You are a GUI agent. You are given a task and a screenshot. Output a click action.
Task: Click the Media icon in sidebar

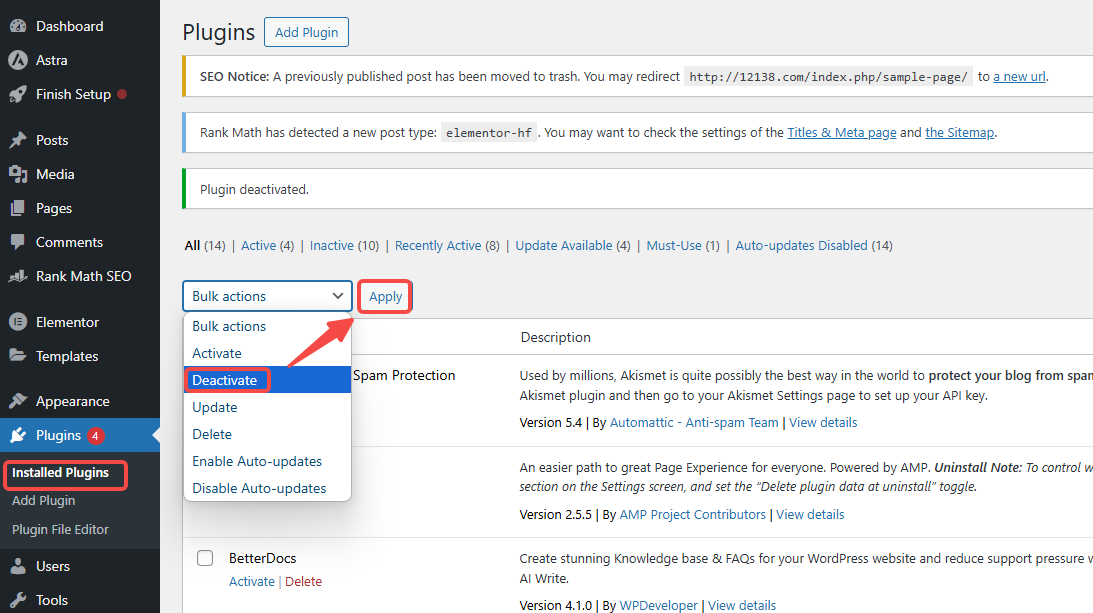pos(17,174)
